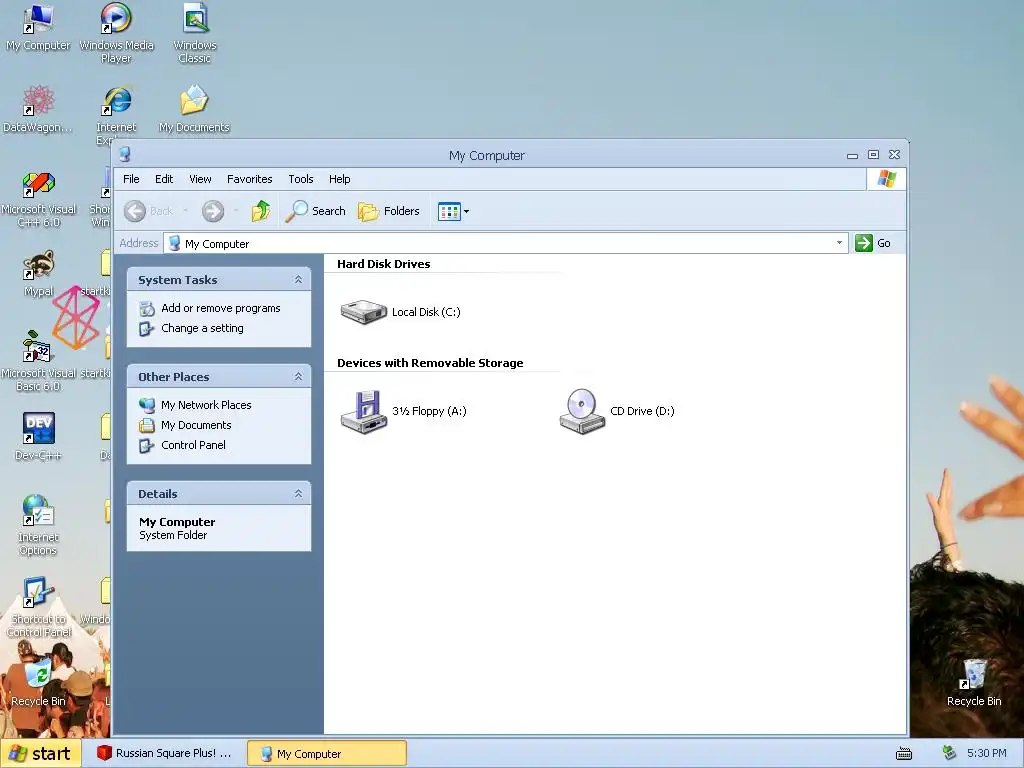The image size is (1024, 768).
Task: Open My Documents in Other Places
Action: tap(196, 425)
